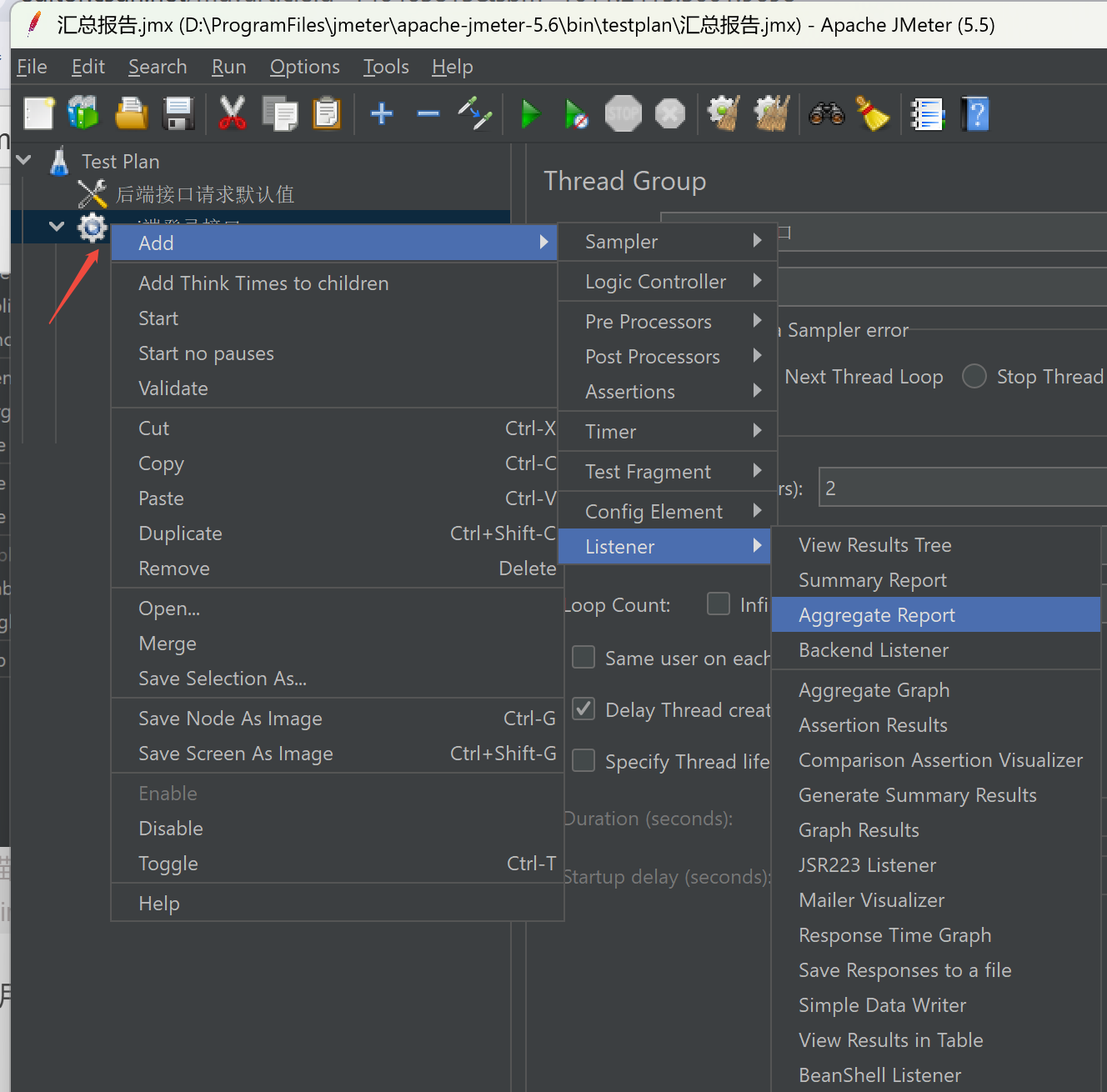
Task: Choose View Results Tree listener
Action: pos(937,545)
